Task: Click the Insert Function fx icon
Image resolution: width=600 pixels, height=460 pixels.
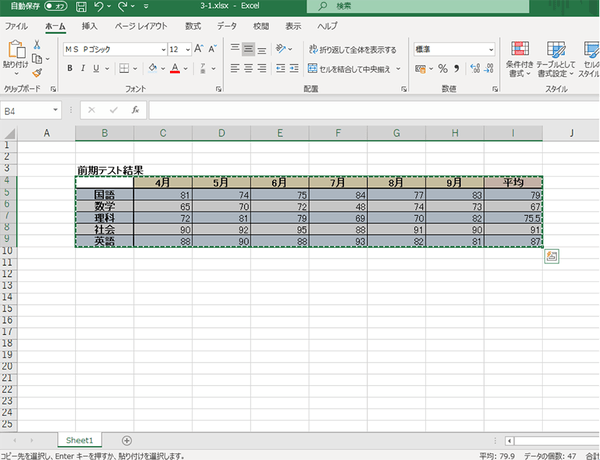Action: click(x=134, y=110)
